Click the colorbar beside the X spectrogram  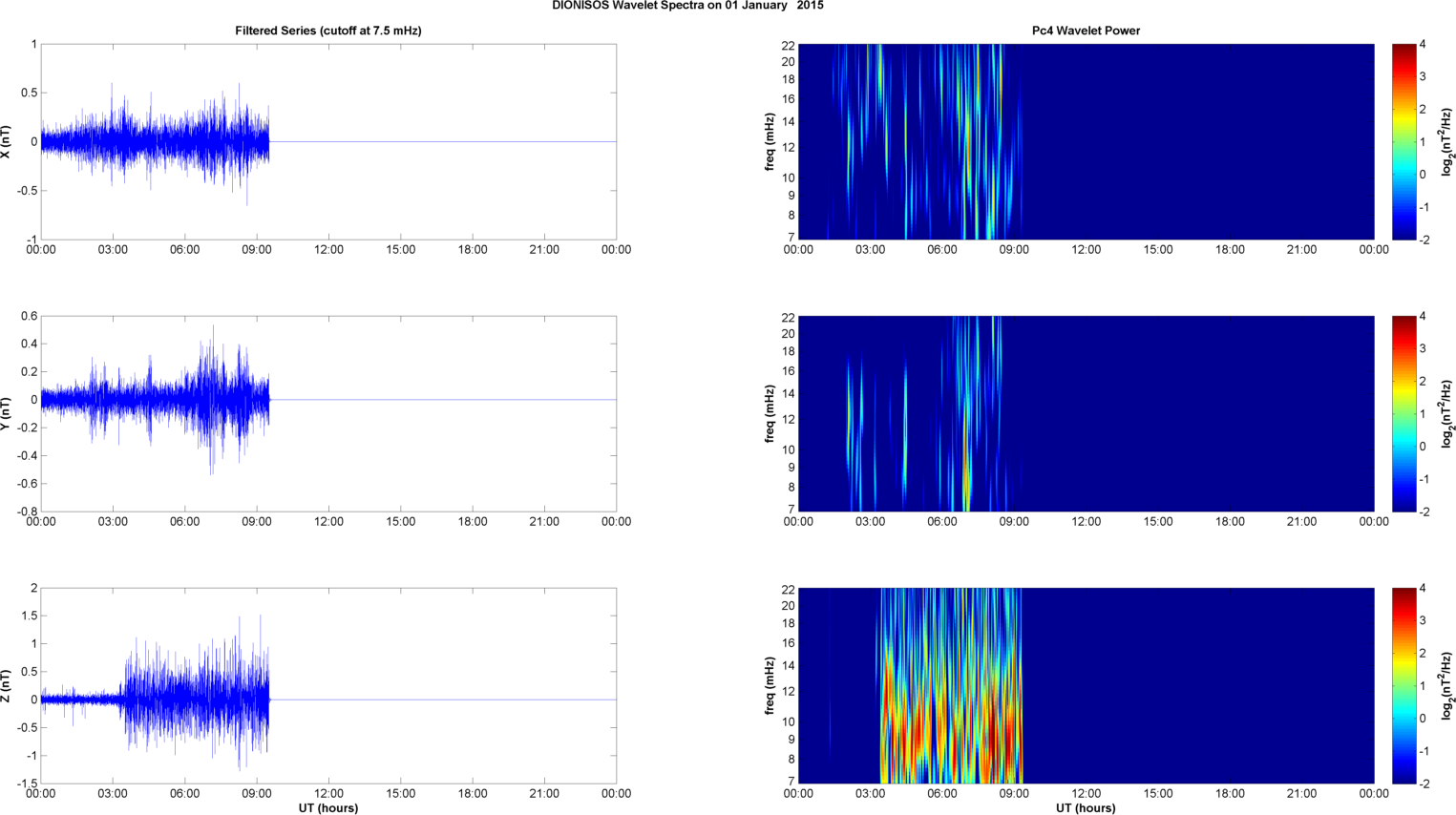point(1404,141)
